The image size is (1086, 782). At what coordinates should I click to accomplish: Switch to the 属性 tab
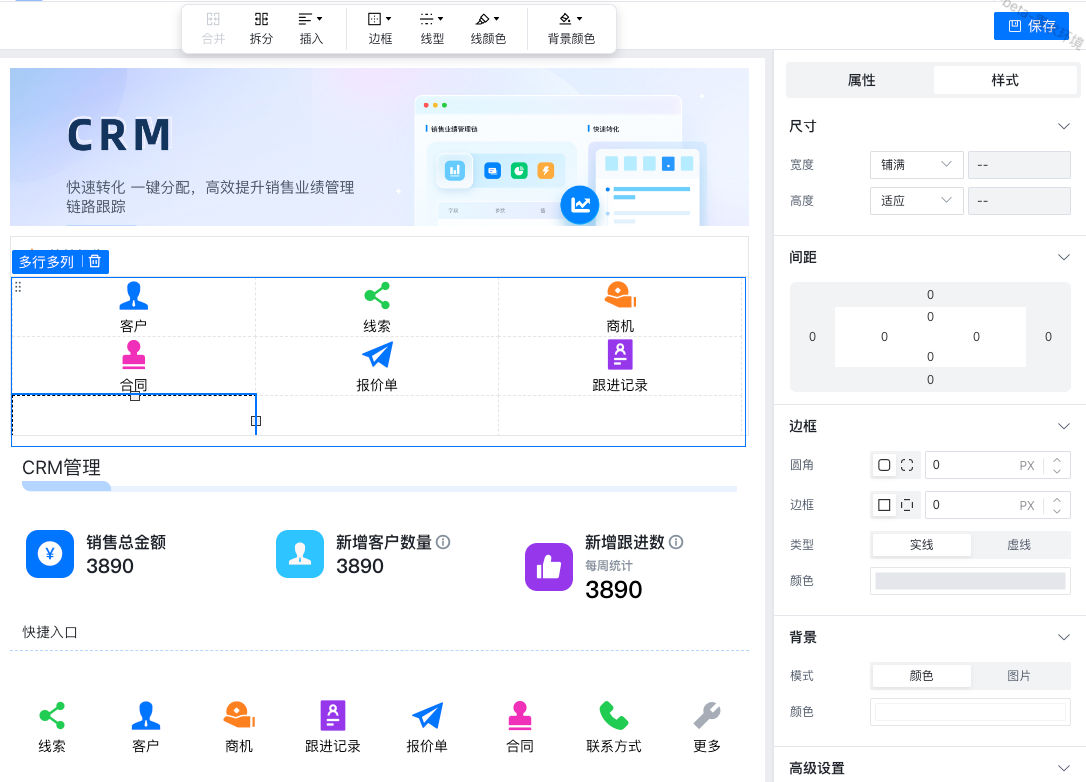(x=861, y=80)
